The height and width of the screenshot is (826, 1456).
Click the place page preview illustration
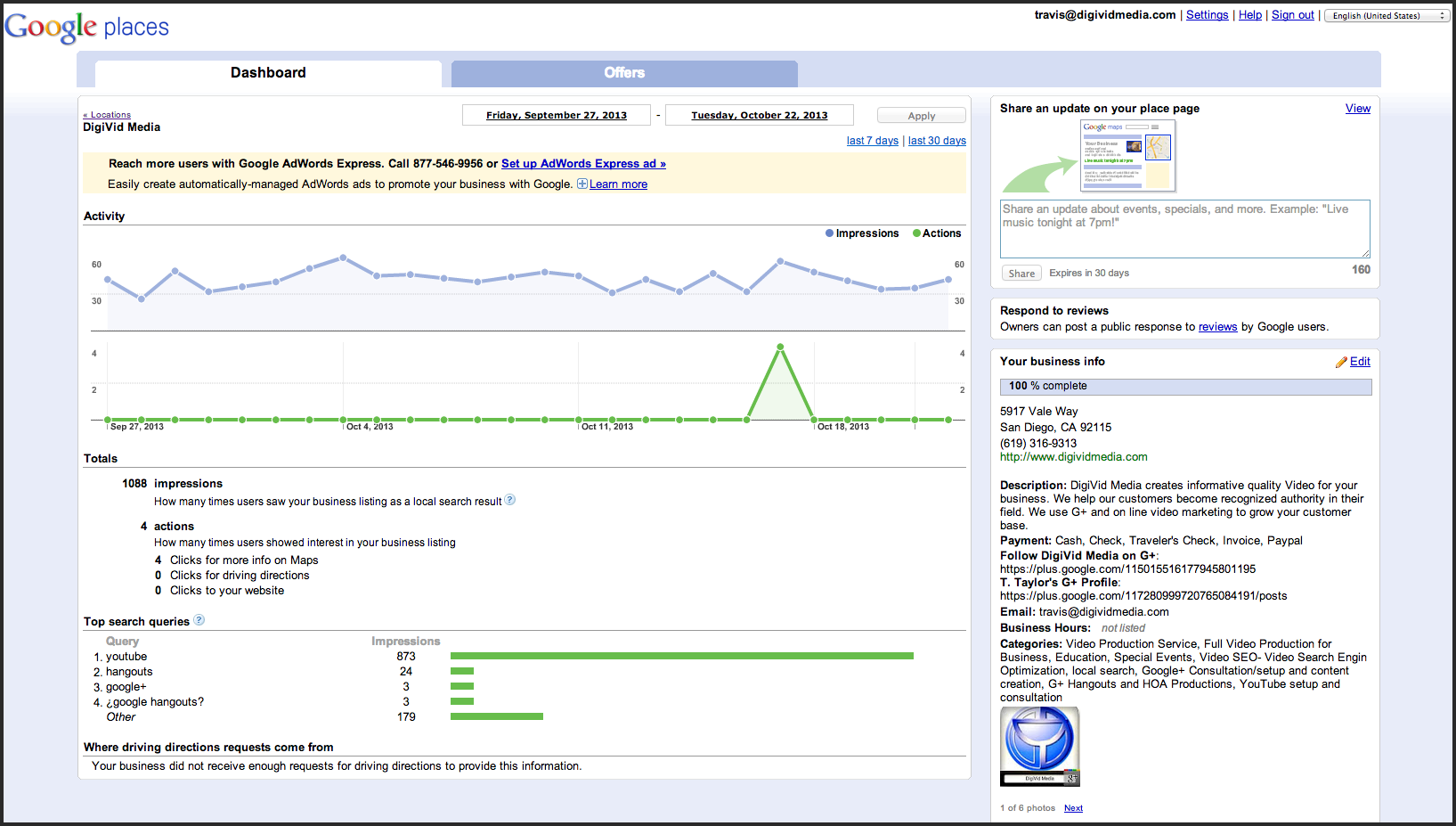pos(1127,156)
